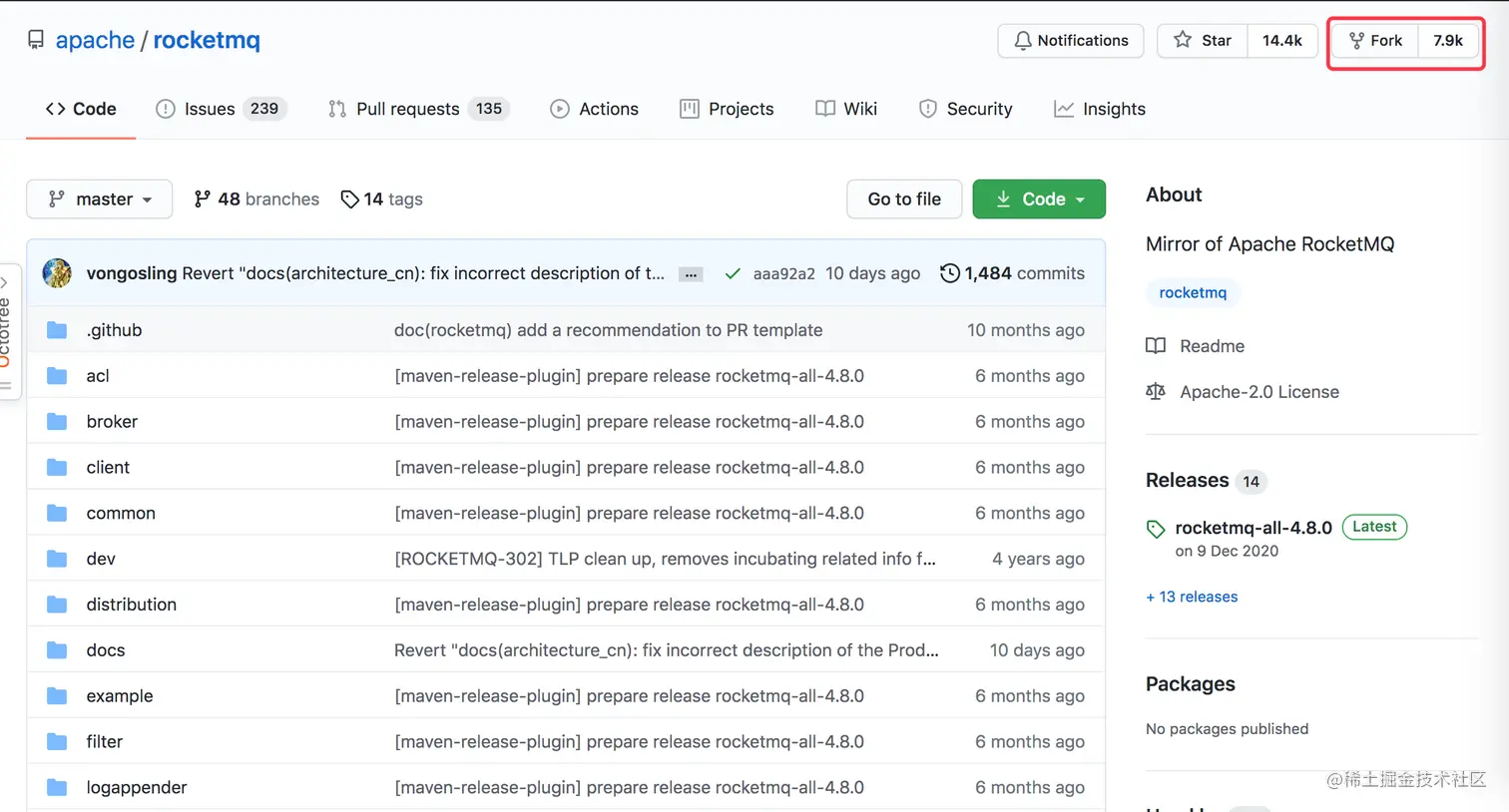Open the distribution folder name
1509x812 pixels.
132,605
